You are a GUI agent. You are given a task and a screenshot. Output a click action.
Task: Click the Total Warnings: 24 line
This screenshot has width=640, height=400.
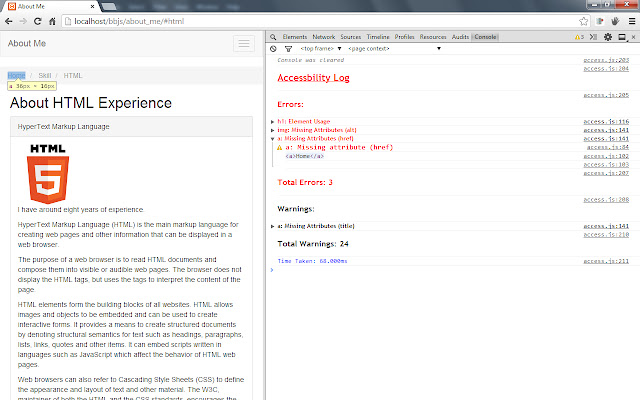pyautogui.click(x=313, y=244)
